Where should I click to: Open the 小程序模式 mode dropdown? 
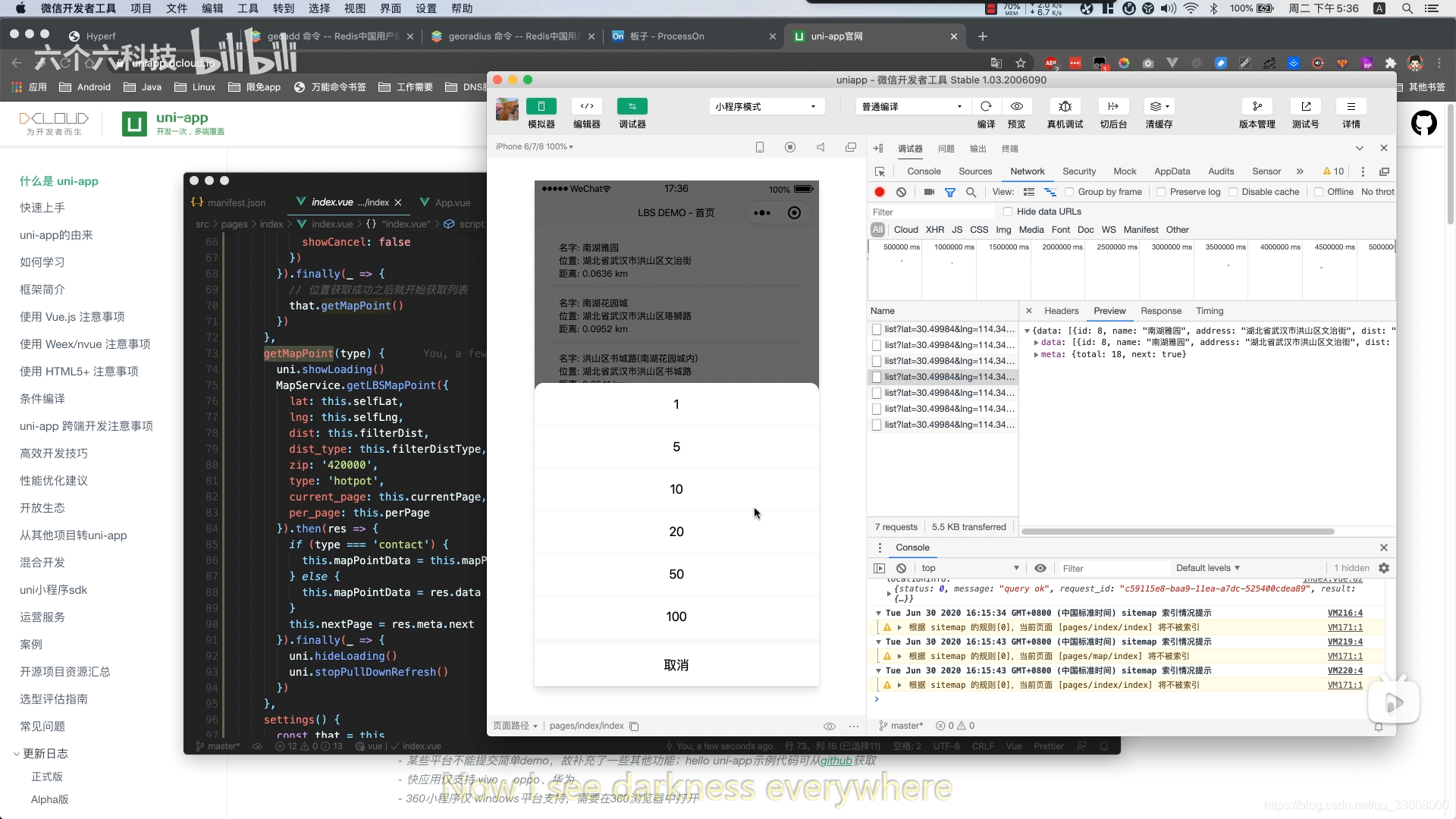[x=766, y=107]
